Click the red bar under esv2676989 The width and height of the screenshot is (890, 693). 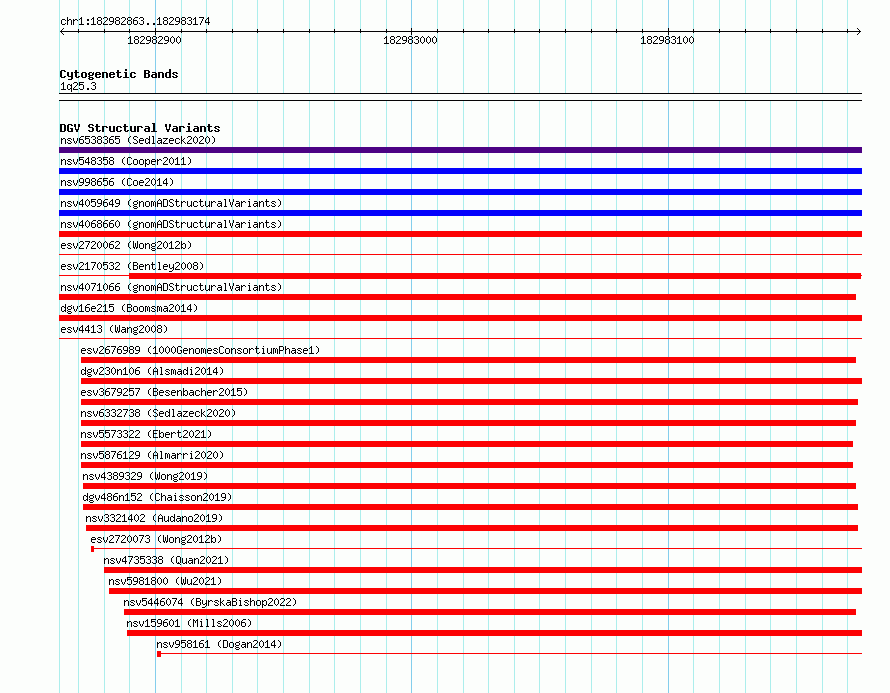468,360
